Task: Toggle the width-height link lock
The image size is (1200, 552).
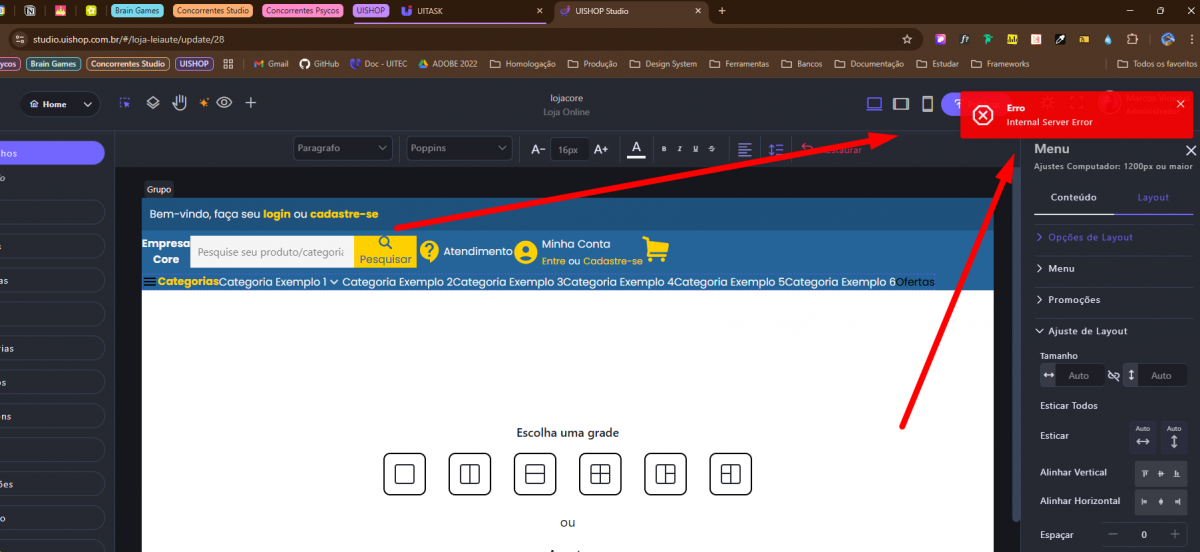Action: 1113,375
